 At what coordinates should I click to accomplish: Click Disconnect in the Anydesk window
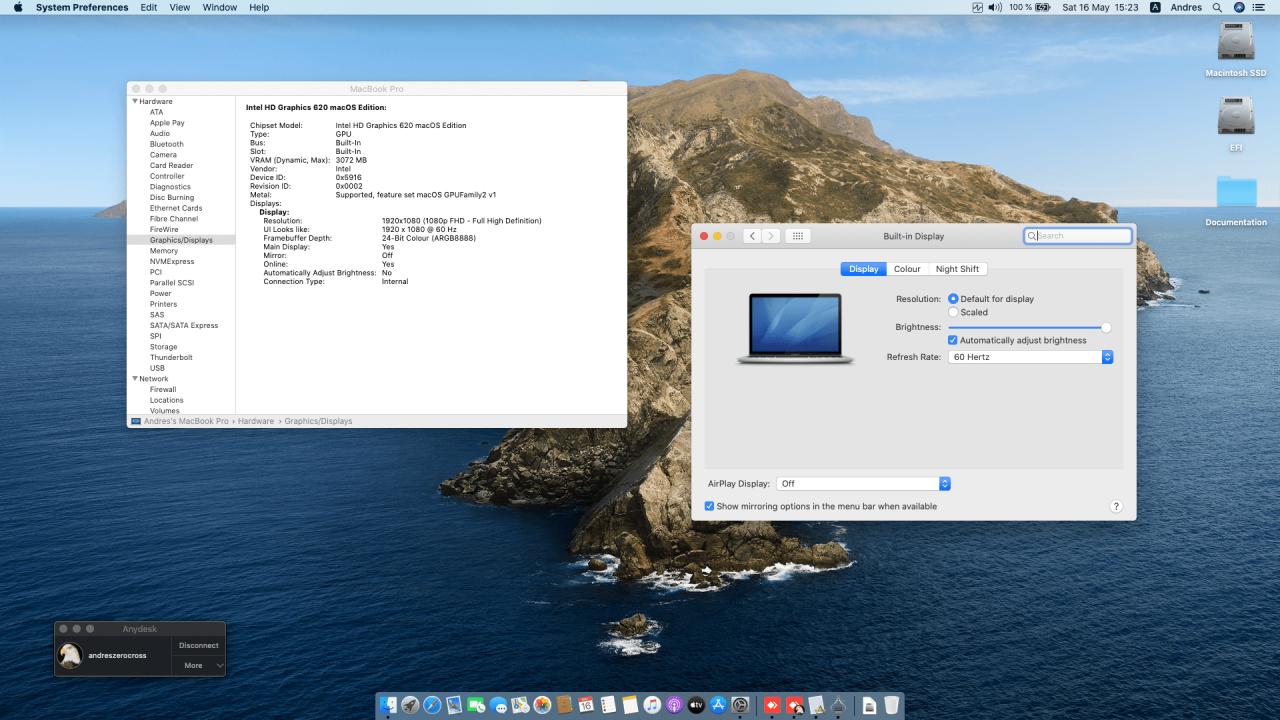point(198,645)
